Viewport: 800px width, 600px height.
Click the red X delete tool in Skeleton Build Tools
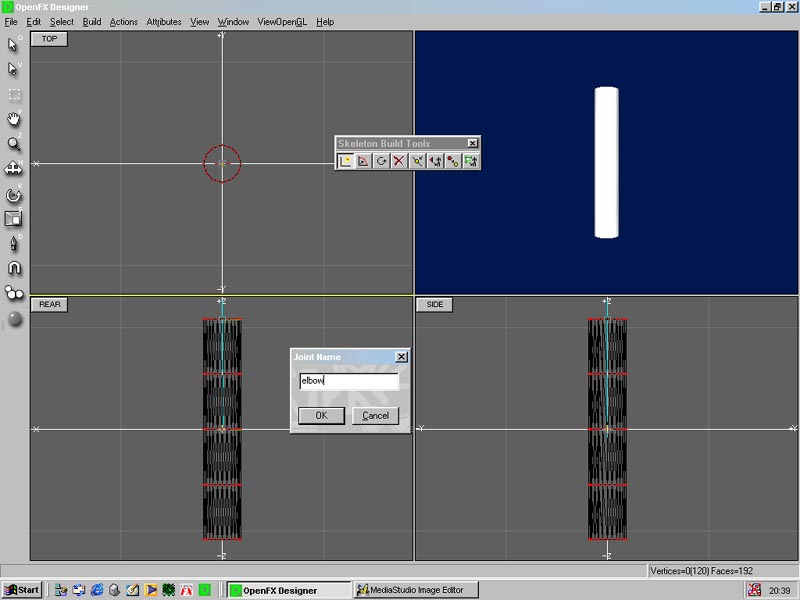tap(399, 161)
